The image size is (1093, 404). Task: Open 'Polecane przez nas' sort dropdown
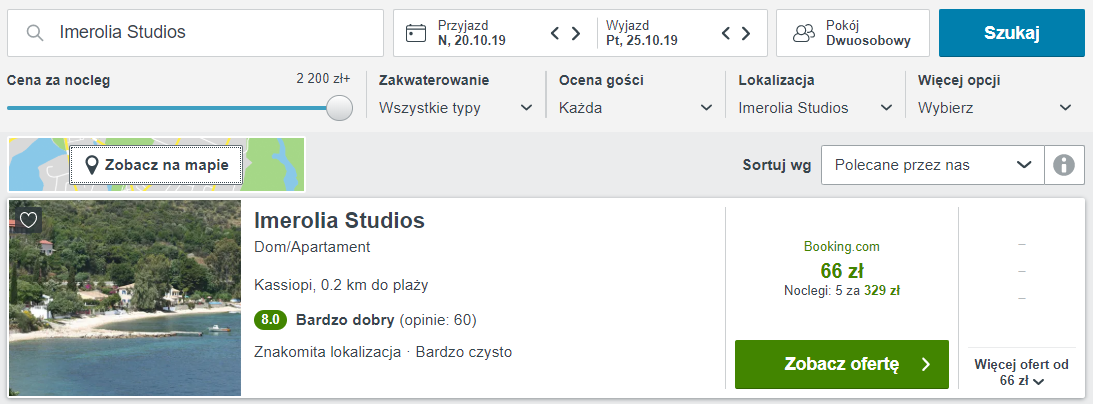(933, 165)
